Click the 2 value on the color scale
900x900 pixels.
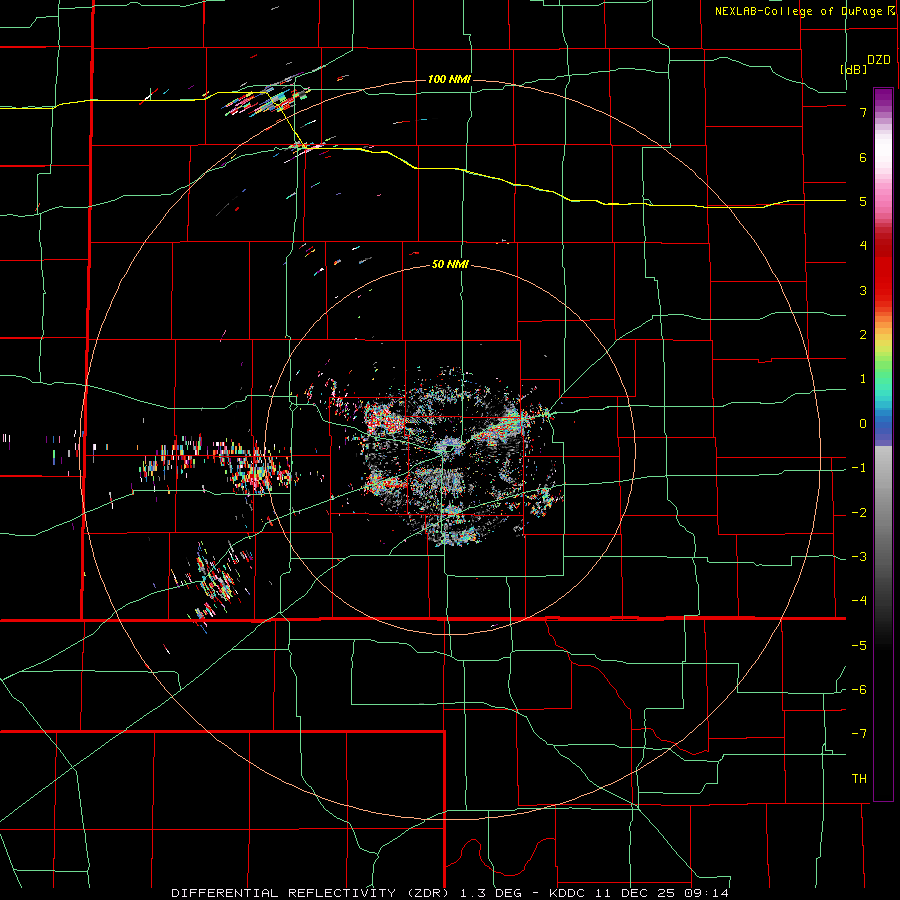pyautogui.click(x=863, y=335)
